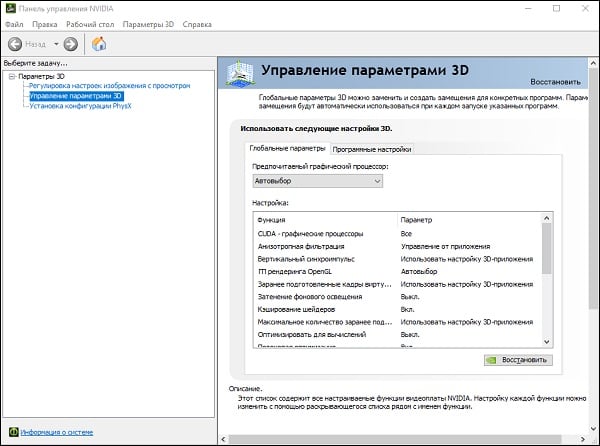Image resolution: width=600 pixels, height=446 pixels.
Task: Open the Файл menu
Action: (15, 23)
